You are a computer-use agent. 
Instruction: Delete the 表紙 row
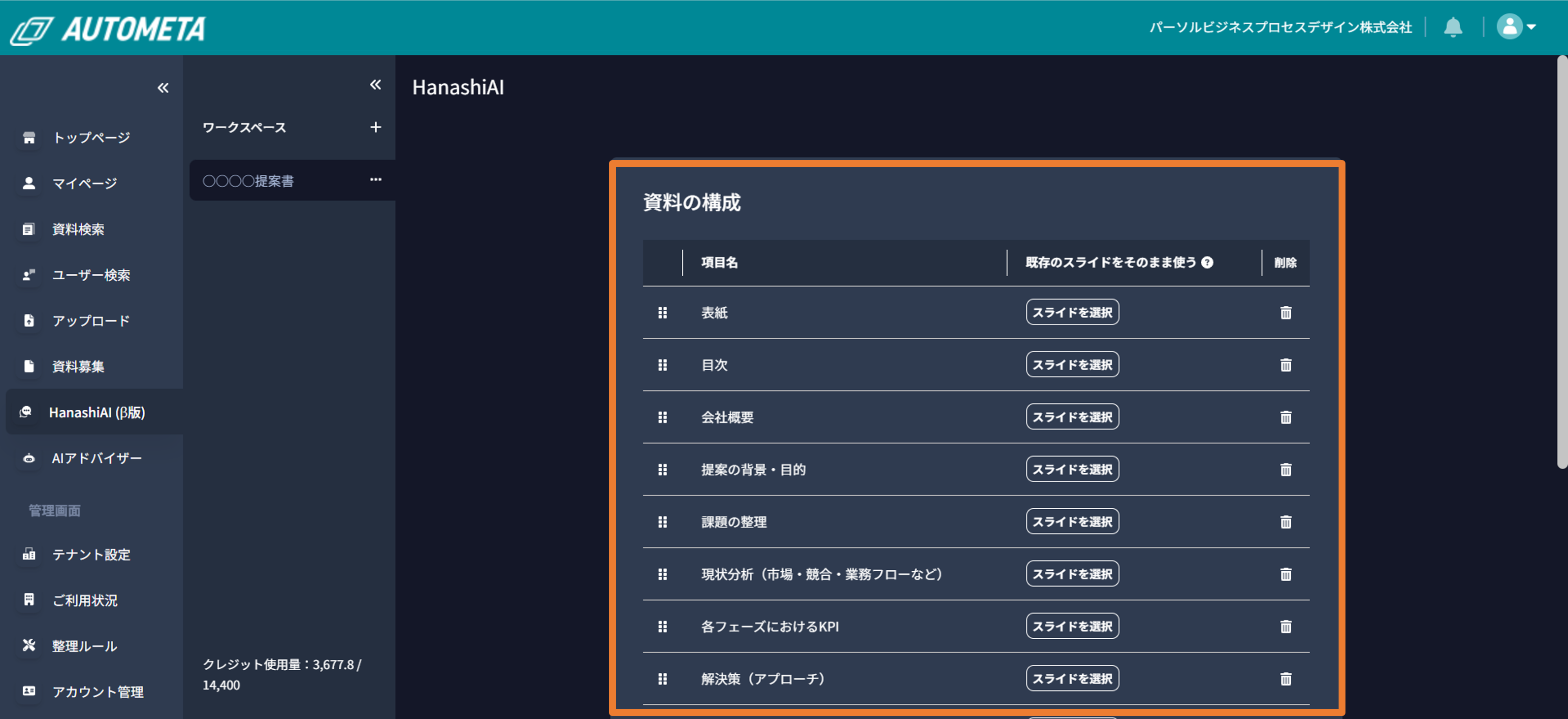click(x=1285, y=312)
